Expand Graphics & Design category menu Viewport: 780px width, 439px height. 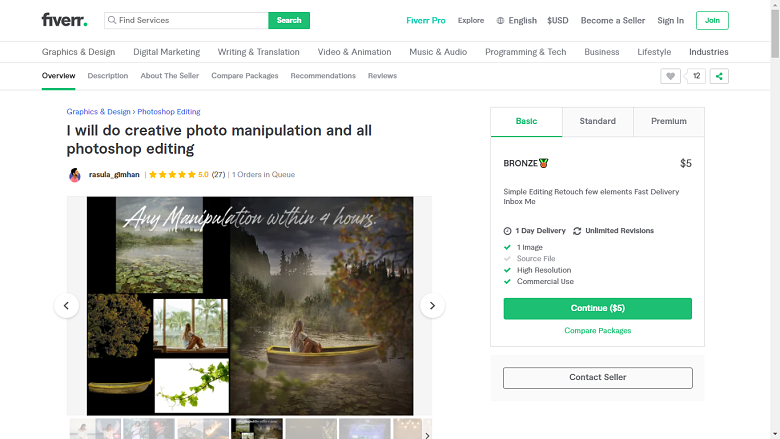pyautogui.click(x=79, y=52)
